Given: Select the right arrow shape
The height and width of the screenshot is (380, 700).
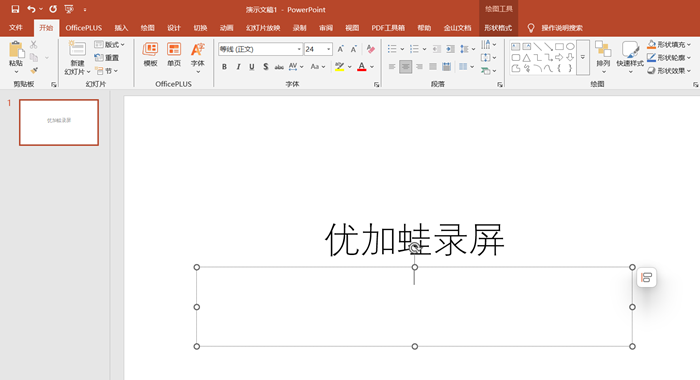Looking at the screenshot, I should click(x=559, y=58).
